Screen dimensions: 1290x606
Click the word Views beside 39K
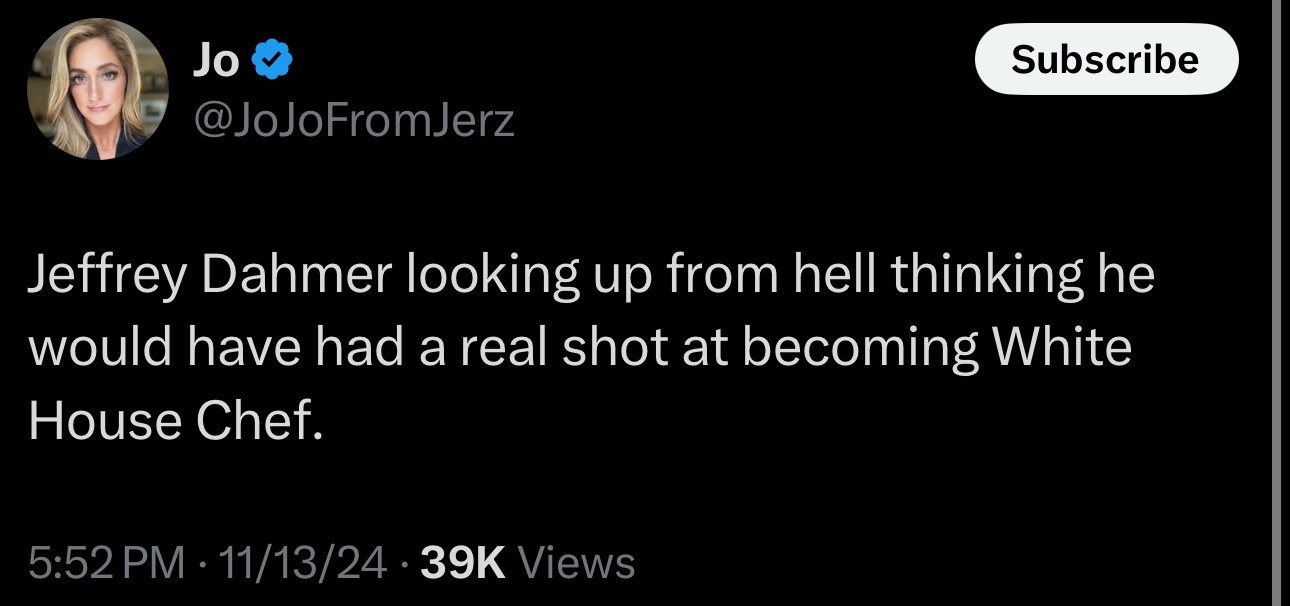point(576,563)
